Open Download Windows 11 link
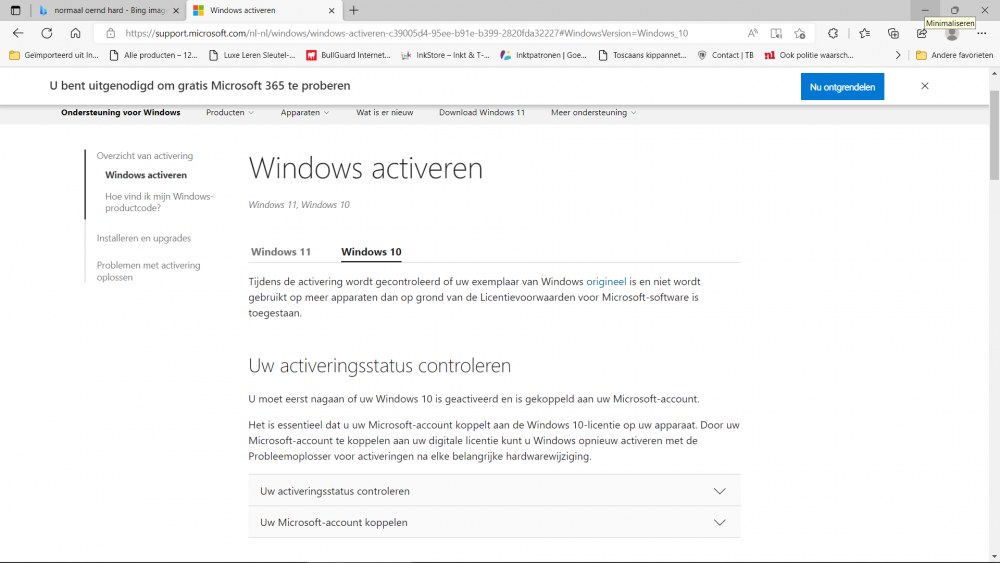Viewport: 1000px width, 563px height. click(482, 112)
